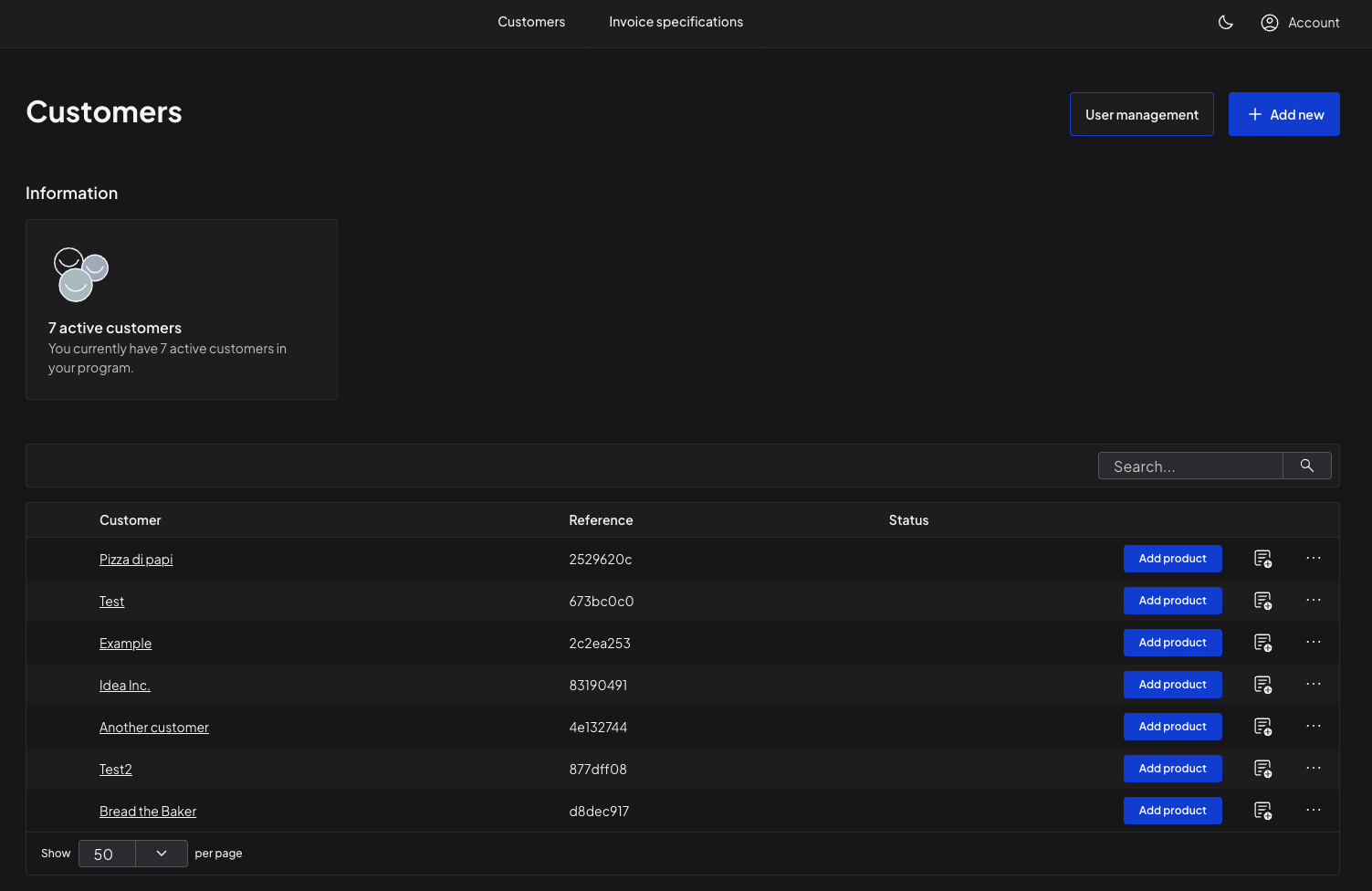This screenshot has height=891, width=1372.
Task: Go to Invoice specifications tab
Action: (x=676, y=22)
